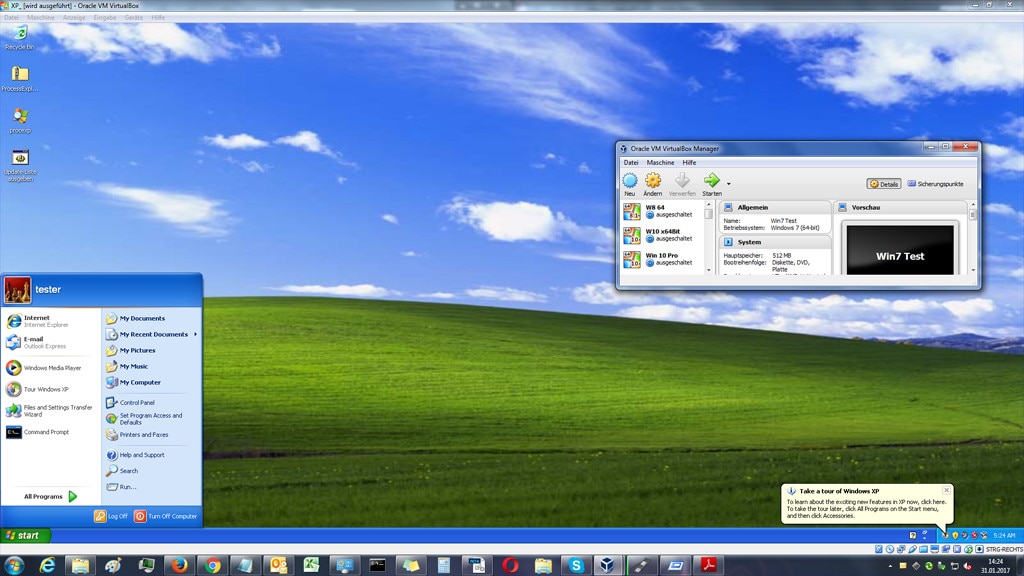Open Control Panel in start menu
1024x576 pixels.
point(152,402)
